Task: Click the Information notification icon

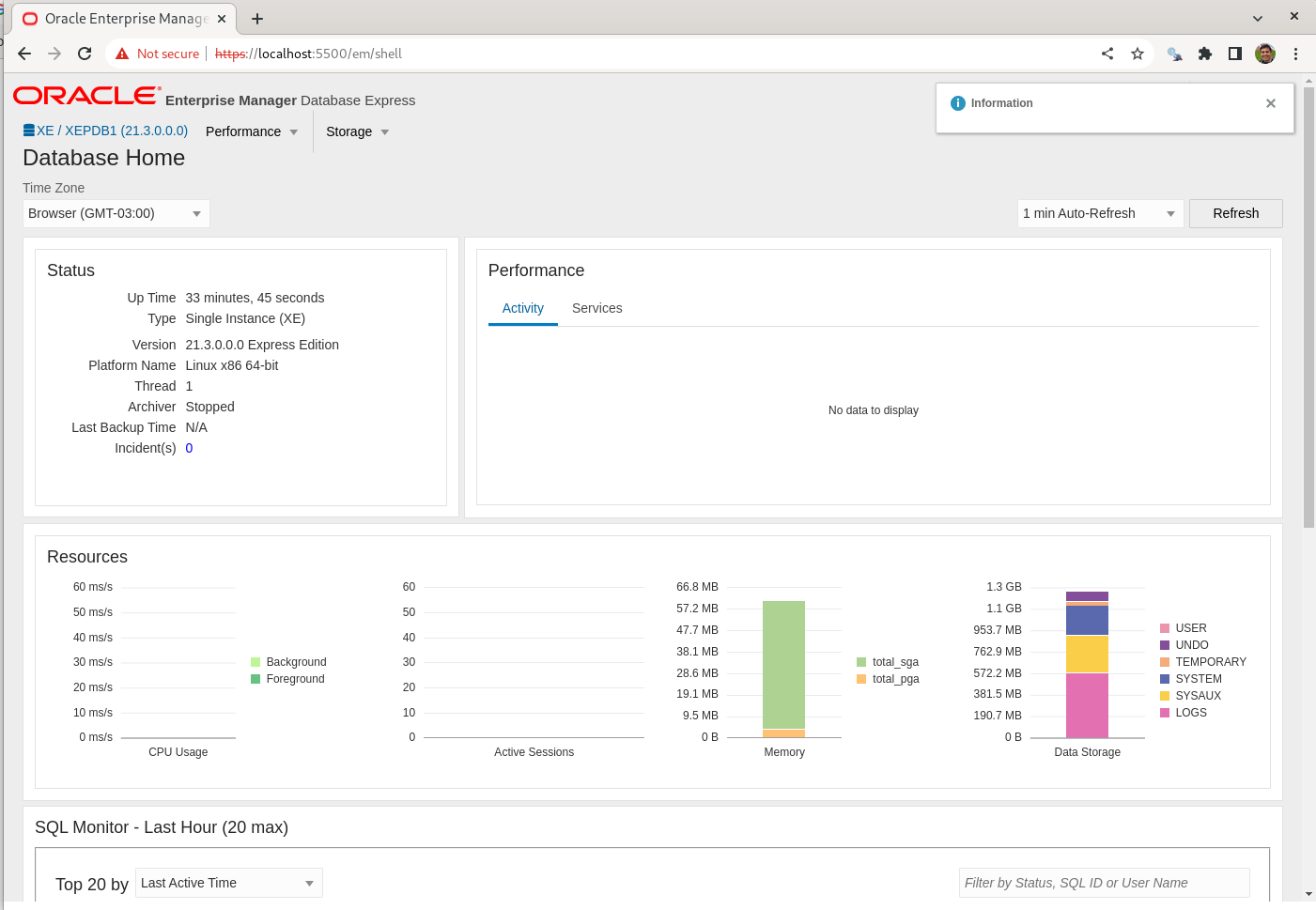Action: coord(958,103)
